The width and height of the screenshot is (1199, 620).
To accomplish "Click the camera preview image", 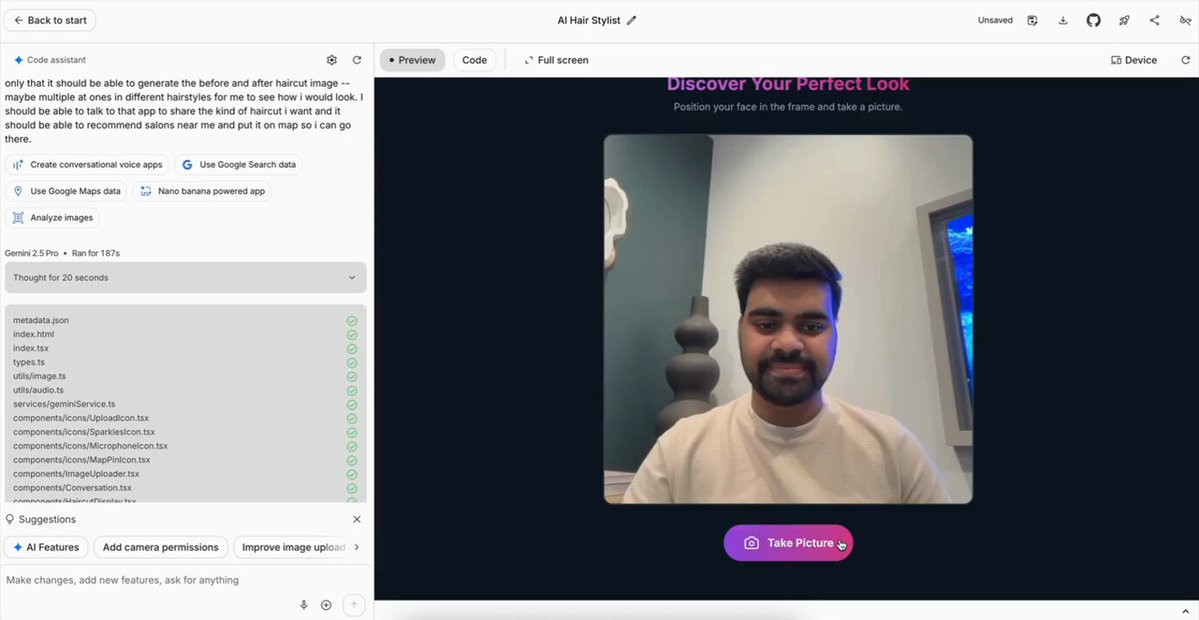I will (788, 320).
